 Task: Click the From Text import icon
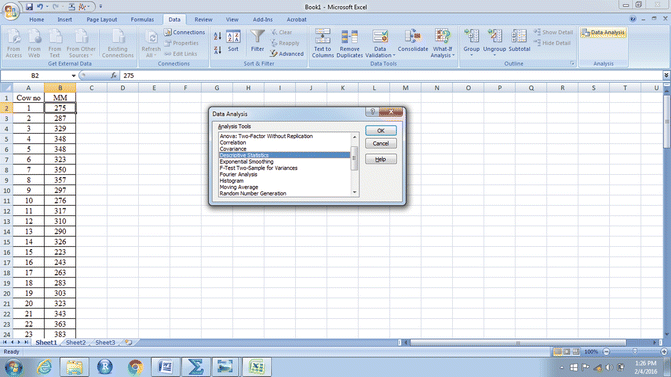click(55, 43)
